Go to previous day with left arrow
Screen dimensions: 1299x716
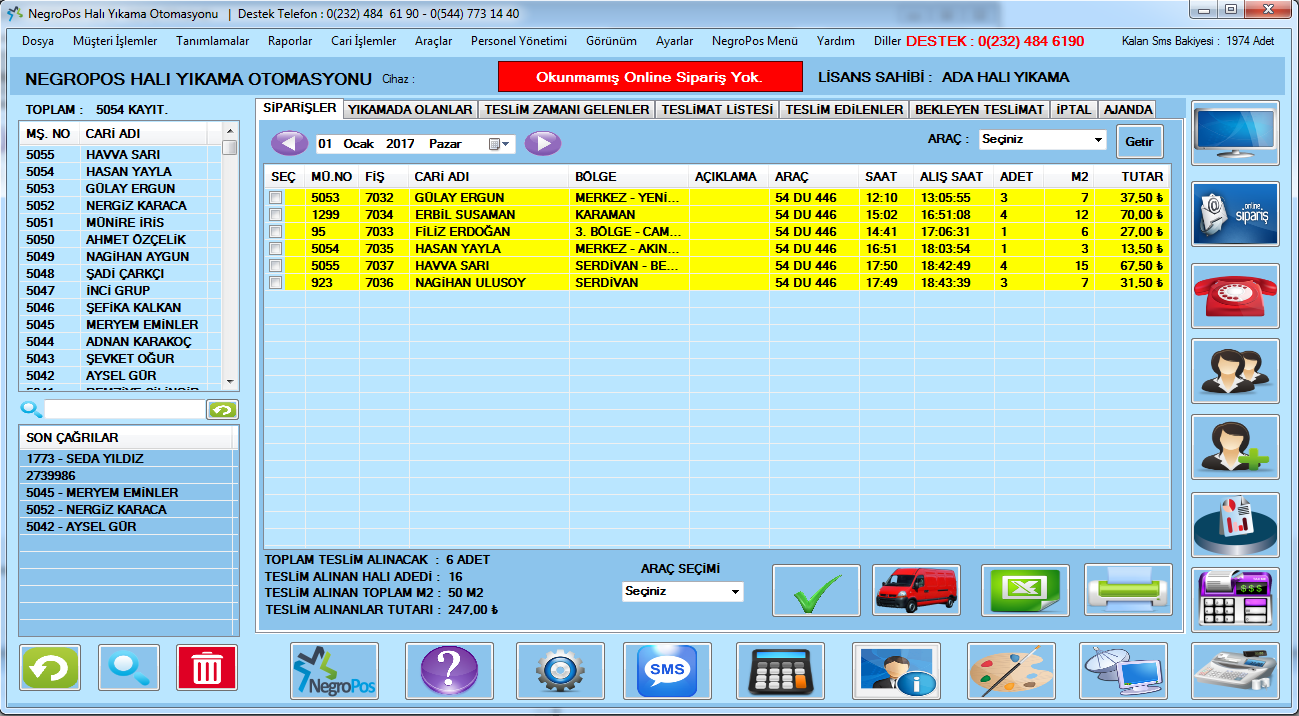click(289, 143)
